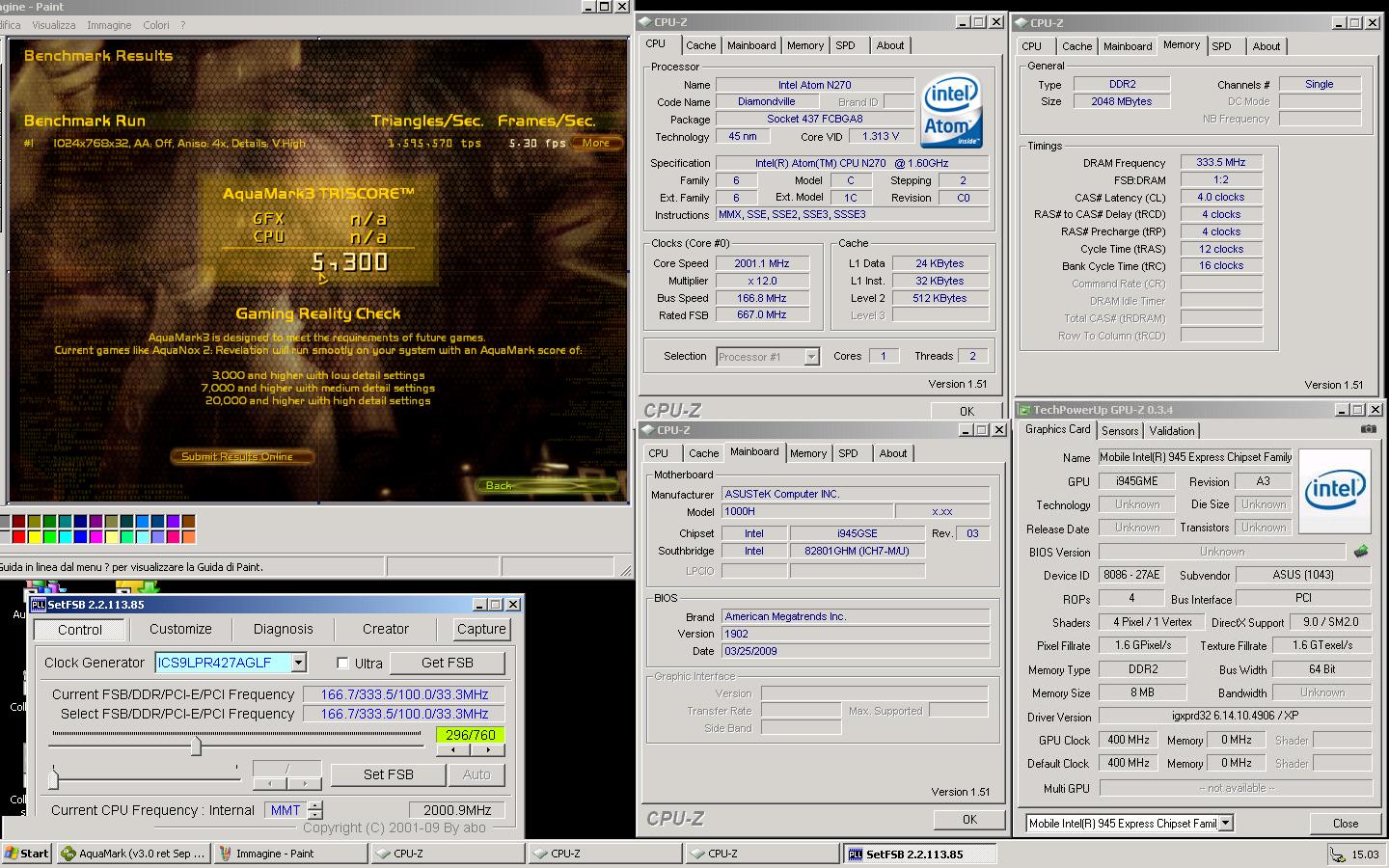
Task: Click the Core Speed 2001.1 MHz value
Action: tap(761, 263)
